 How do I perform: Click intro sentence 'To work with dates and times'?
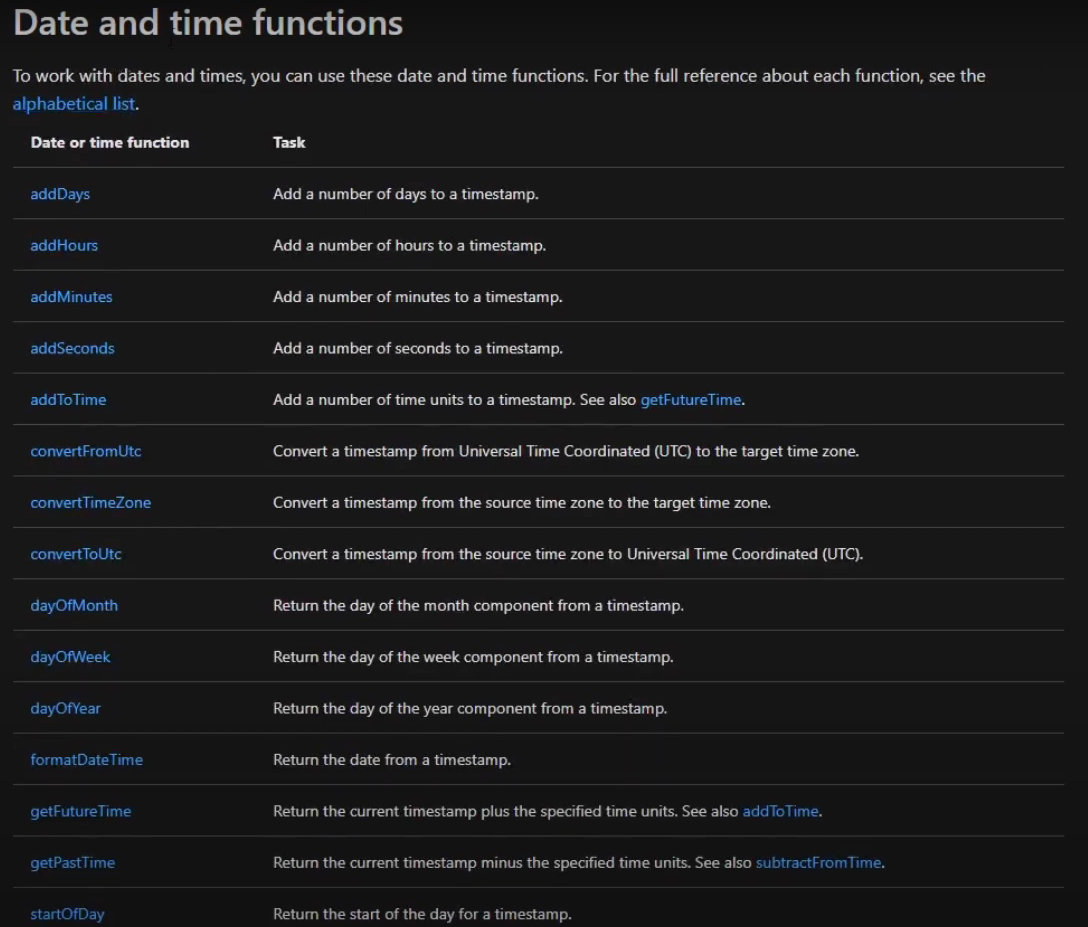click(x=129, y=76)
